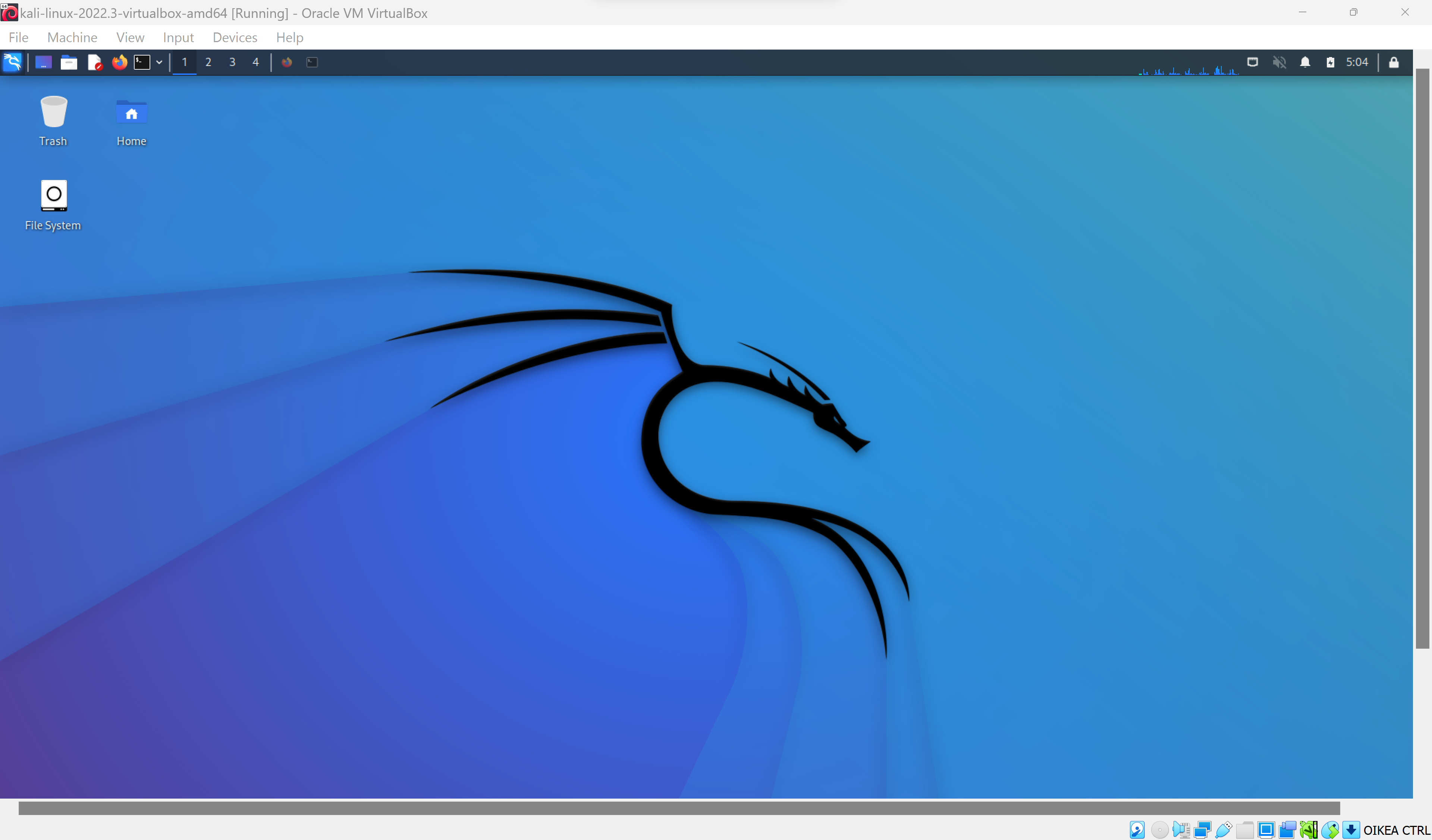Click the horizontal scrollbar at the bottom
This screenshot has height=840, width=1432.
[679, 808]
